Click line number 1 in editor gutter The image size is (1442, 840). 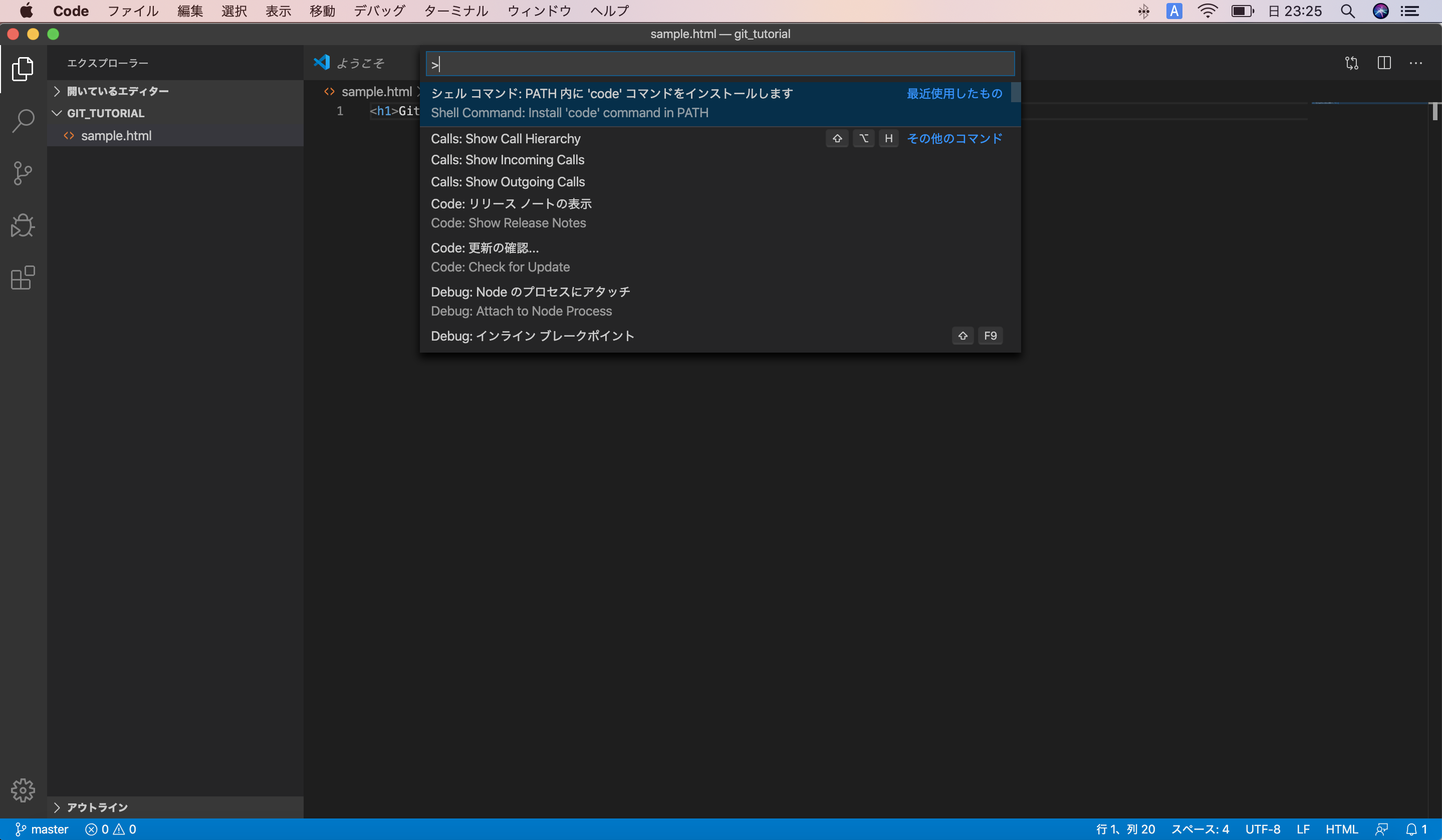(x=340, y=111)
